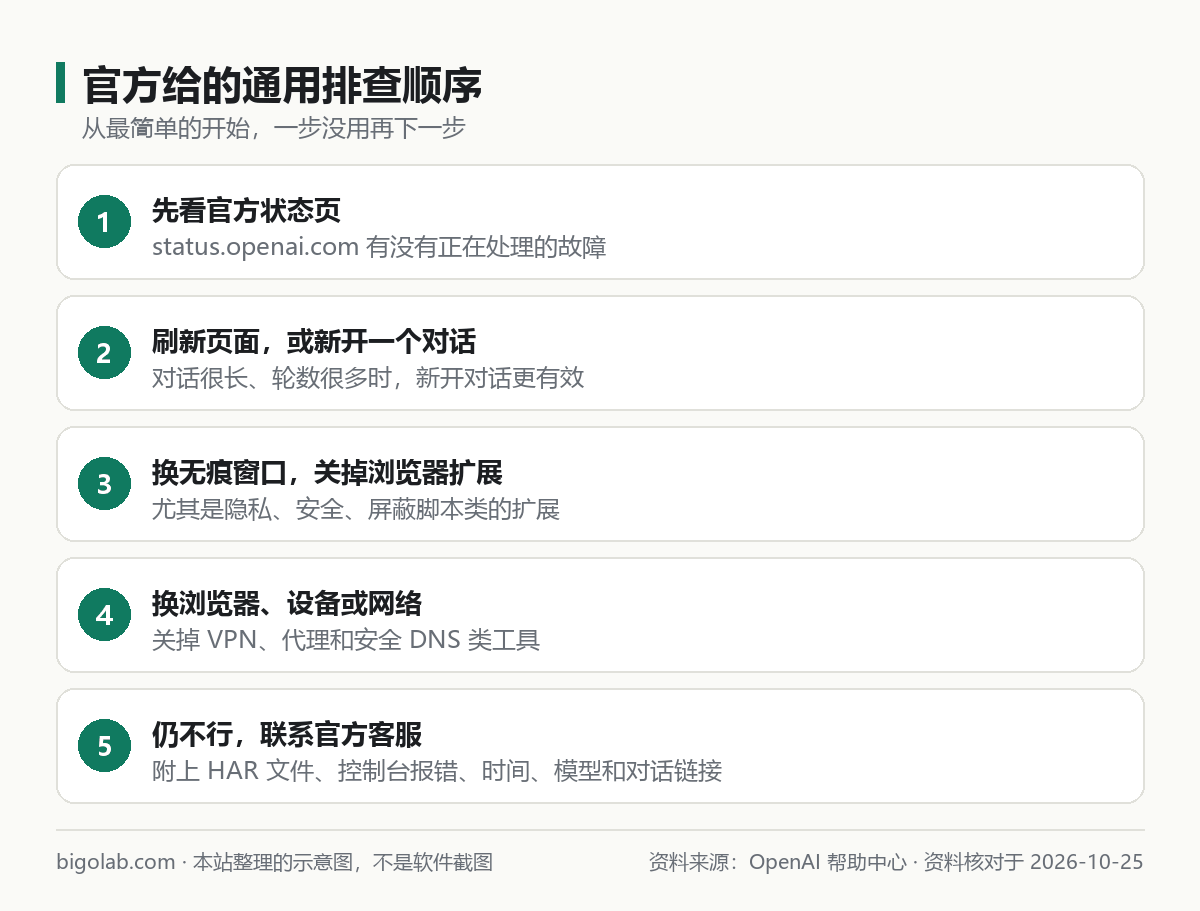Click the description 对话很长、轮数很多时,新开对话更有效

[x=368, y=378]
